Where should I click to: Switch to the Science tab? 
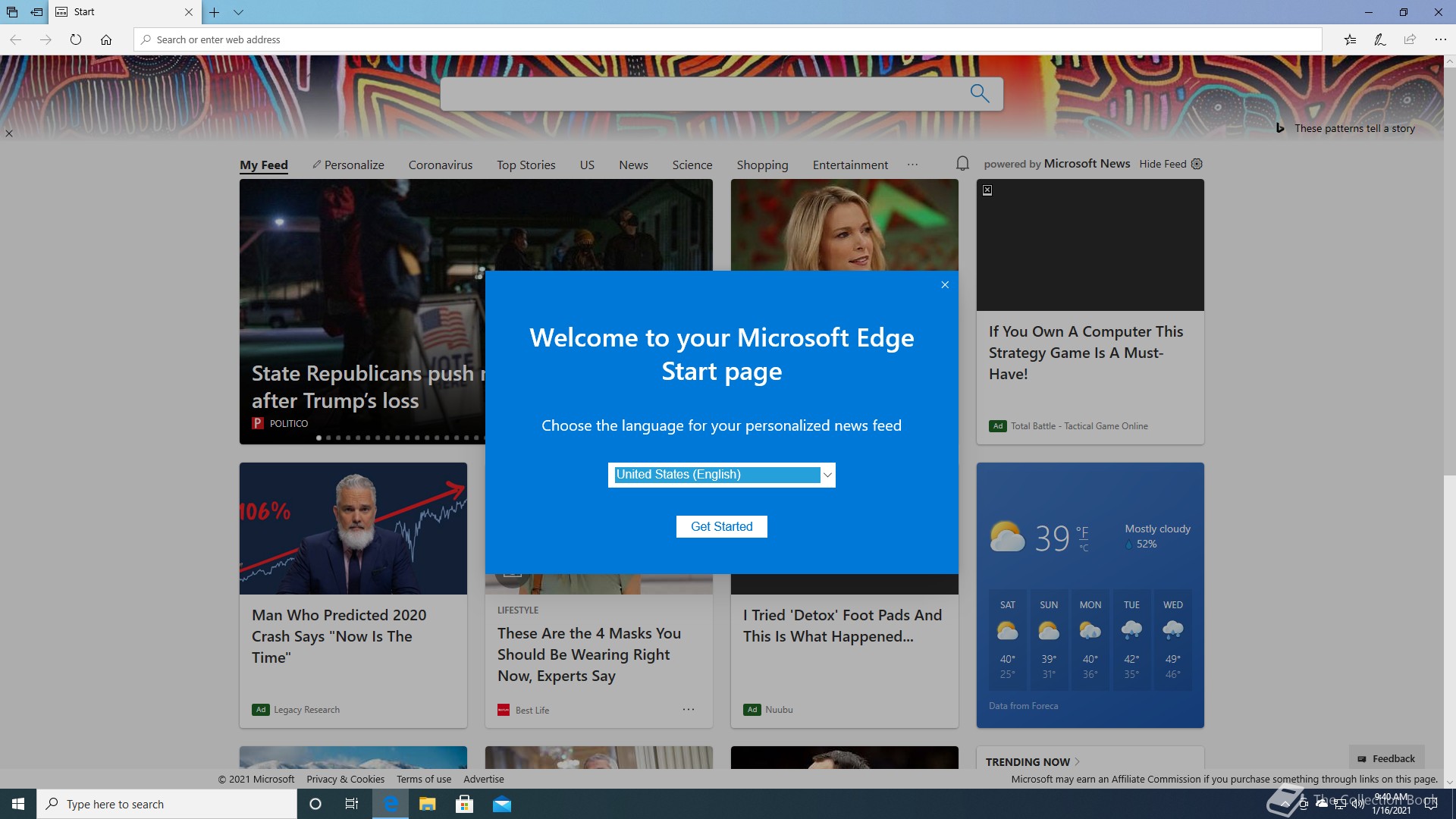(x=692, y=165)
